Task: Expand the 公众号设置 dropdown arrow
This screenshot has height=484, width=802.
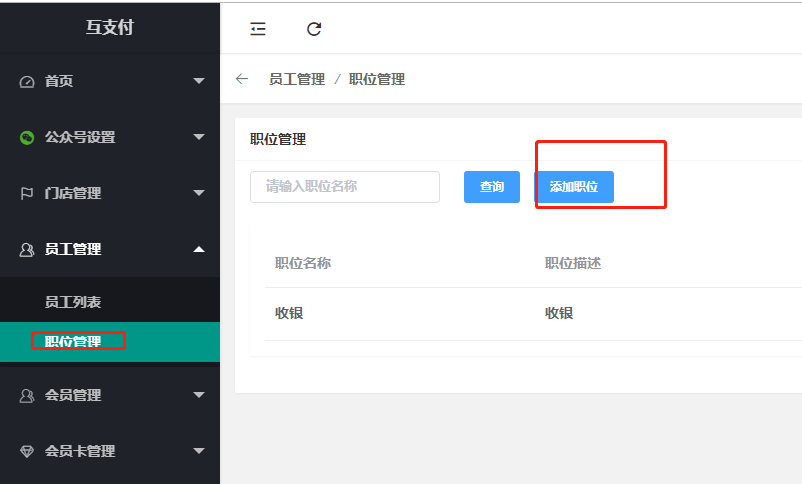Action: coord(199,137)
